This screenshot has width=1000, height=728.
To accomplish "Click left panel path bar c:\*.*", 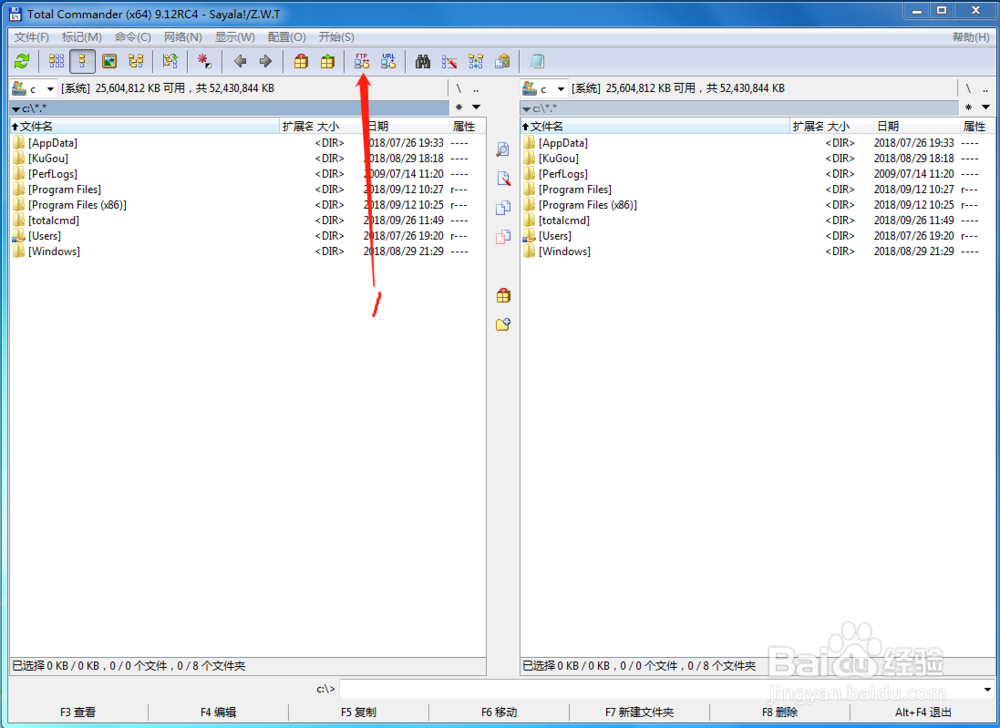I will tap(230, 108).
